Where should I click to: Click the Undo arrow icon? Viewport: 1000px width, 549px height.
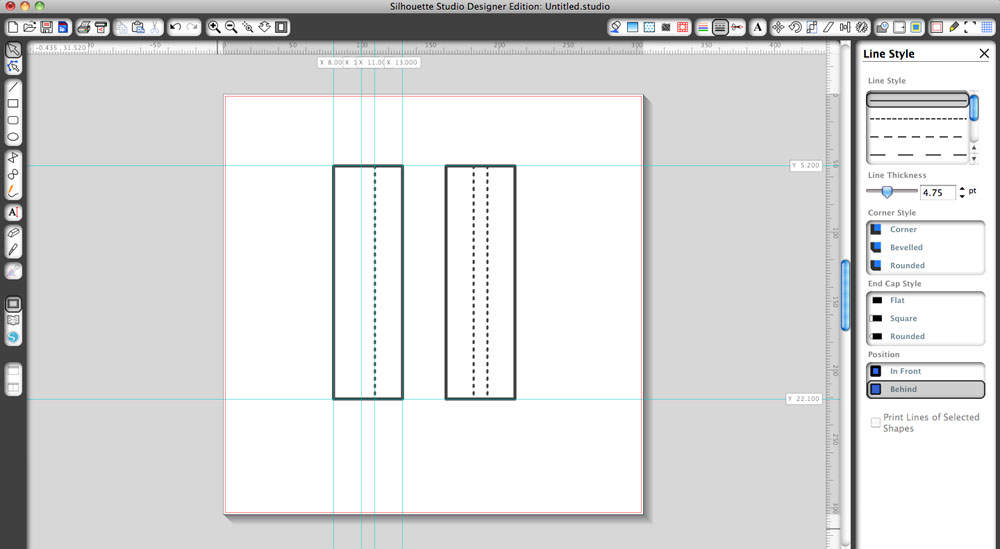pyautogui.click(x=175, y=27)
